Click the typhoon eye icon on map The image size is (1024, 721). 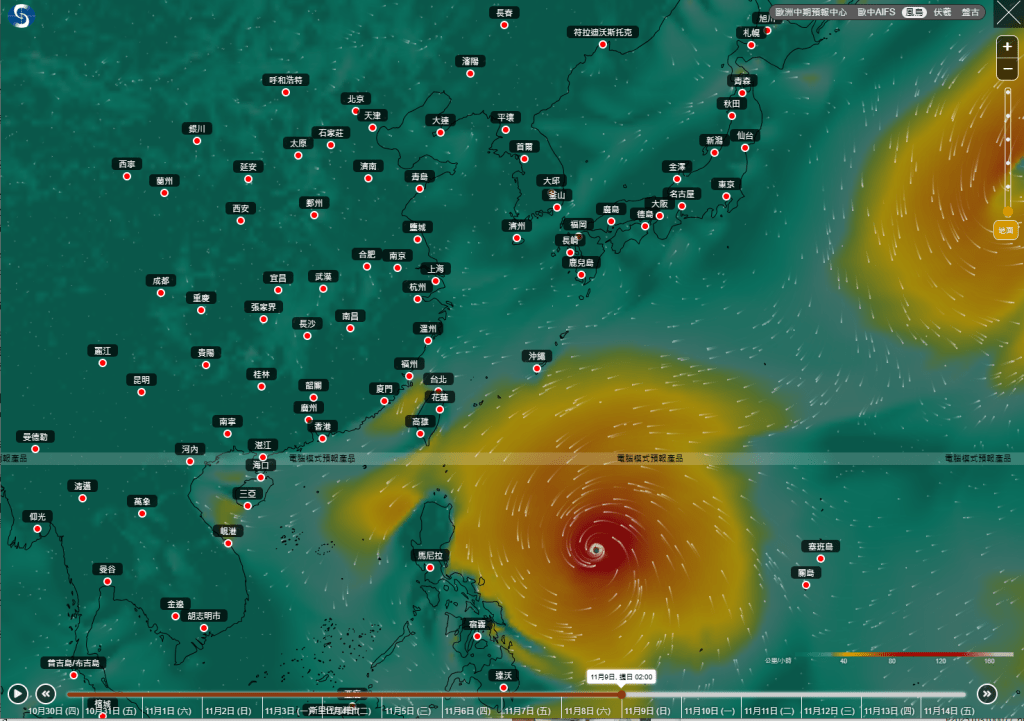pos(597,549)
